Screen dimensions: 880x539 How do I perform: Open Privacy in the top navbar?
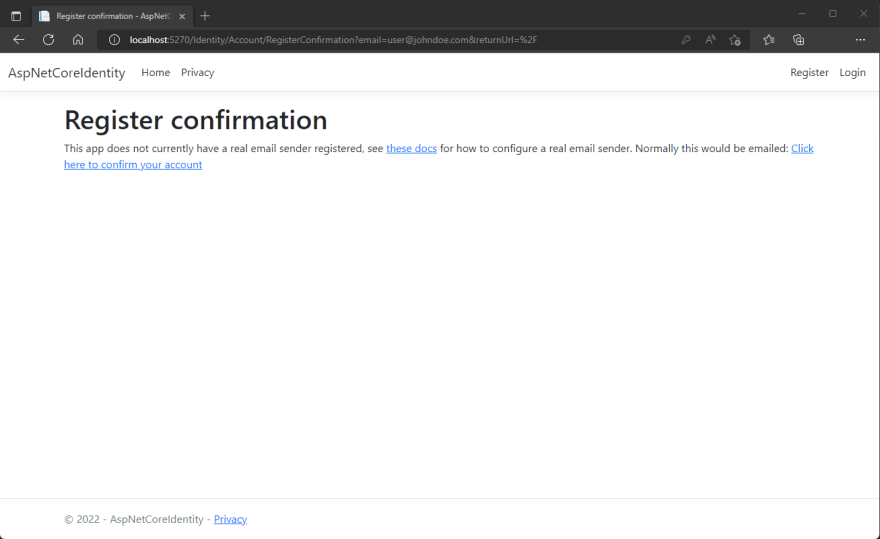[198, 72]
